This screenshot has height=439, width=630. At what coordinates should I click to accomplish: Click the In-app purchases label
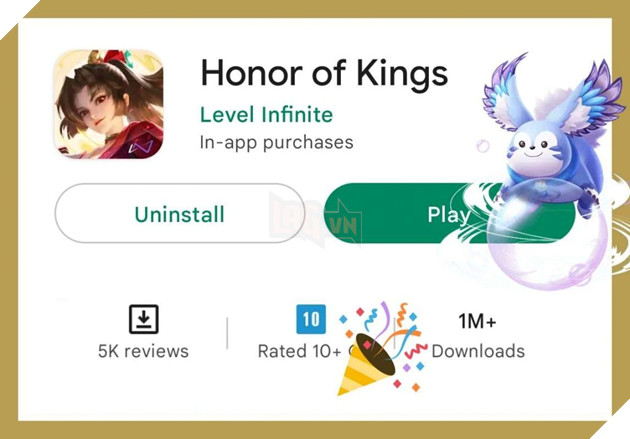pyautogui.click(x=276, y=143)
